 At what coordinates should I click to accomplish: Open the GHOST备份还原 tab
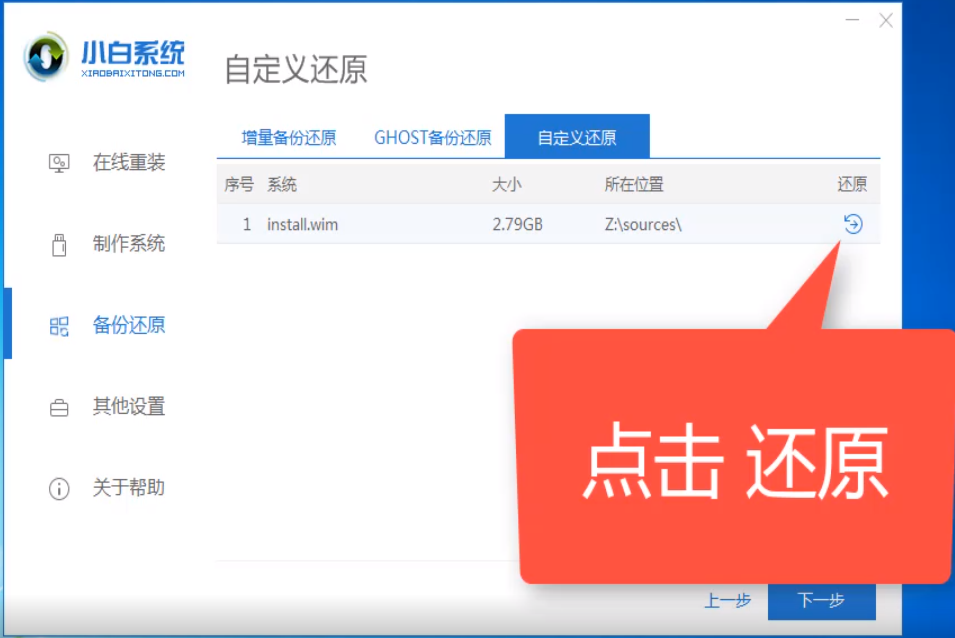pos(432,137)
